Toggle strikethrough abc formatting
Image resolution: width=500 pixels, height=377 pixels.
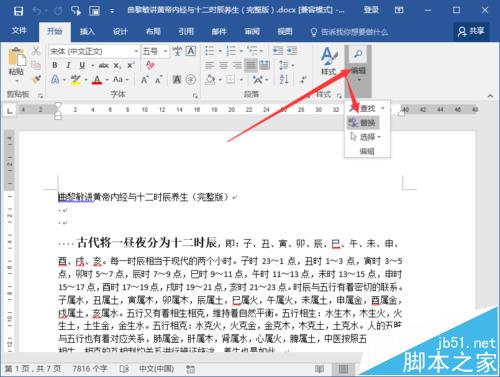pos(104,65)
